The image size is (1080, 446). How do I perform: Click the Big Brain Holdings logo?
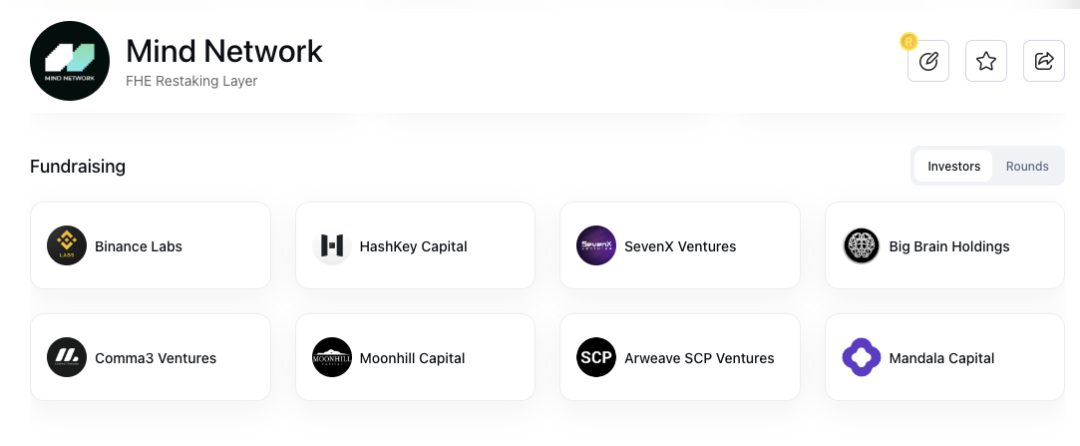[862, 246]
